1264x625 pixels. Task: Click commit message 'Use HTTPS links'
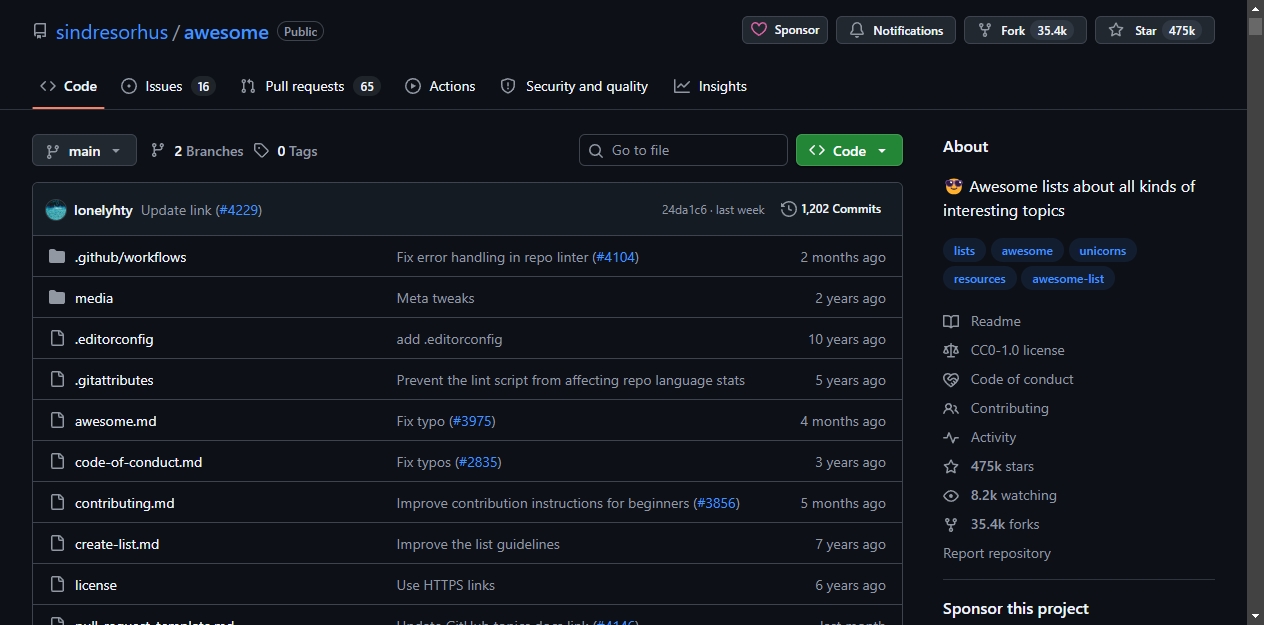click(x=446, y=585)
